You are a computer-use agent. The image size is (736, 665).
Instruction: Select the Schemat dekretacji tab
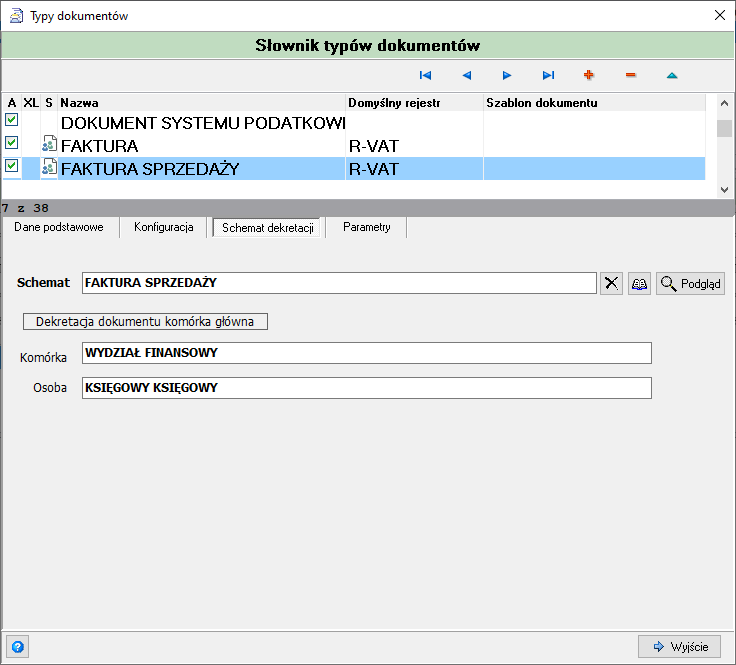pos(268,228)
